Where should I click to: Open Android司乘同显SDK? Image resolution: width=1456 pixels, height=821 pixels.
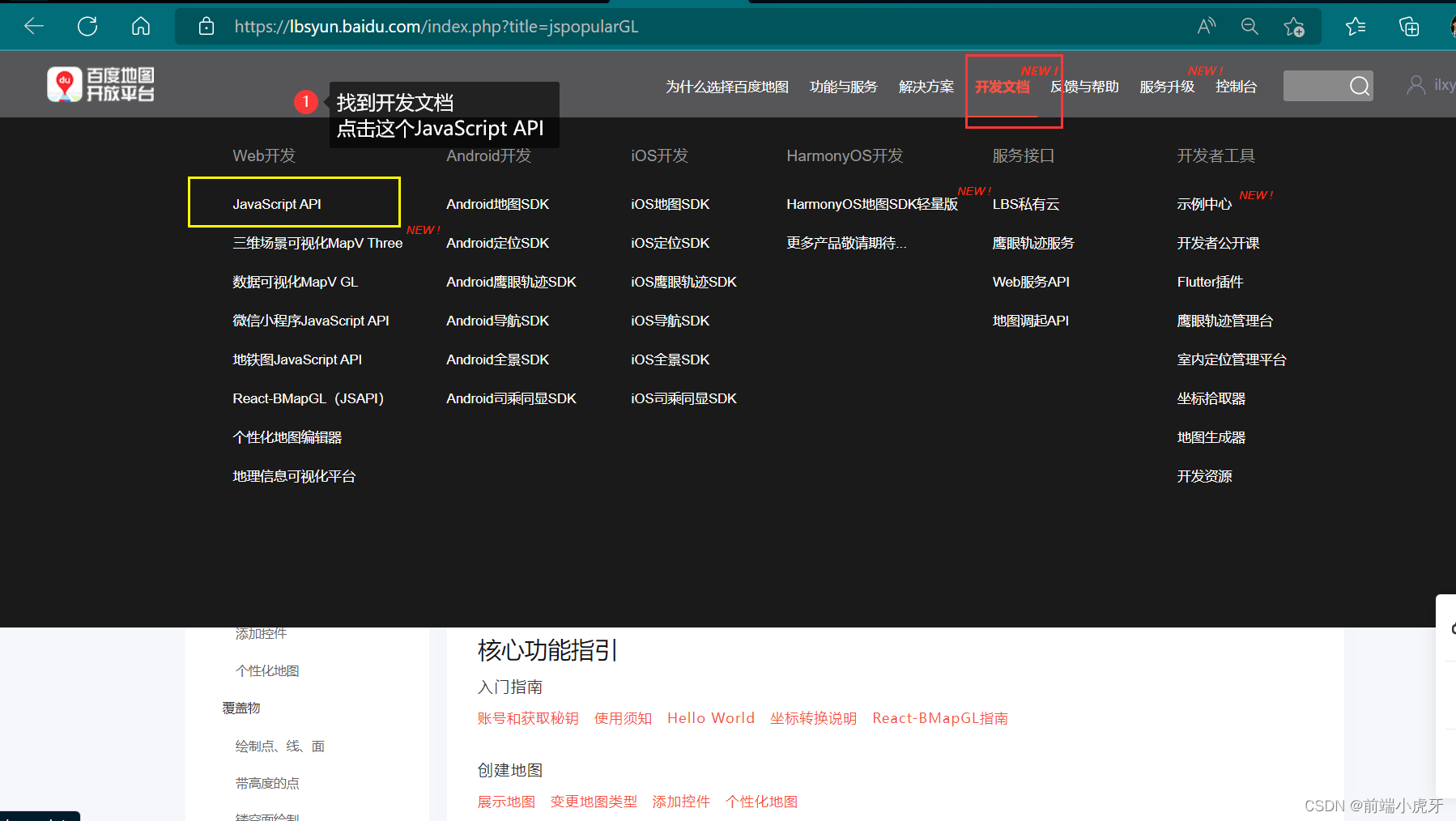tap(511, 398)
